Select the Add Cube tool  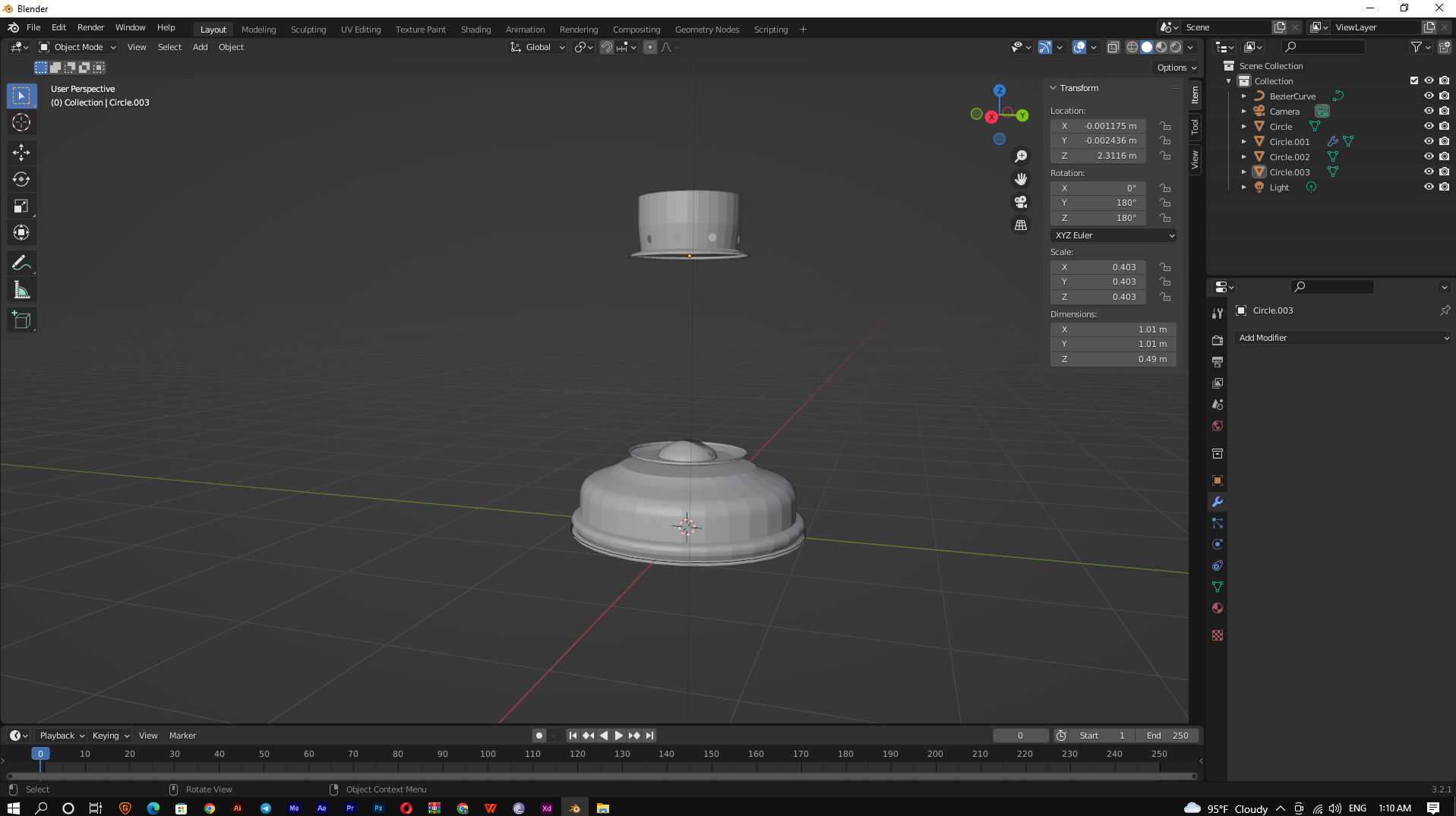[21, 320]
